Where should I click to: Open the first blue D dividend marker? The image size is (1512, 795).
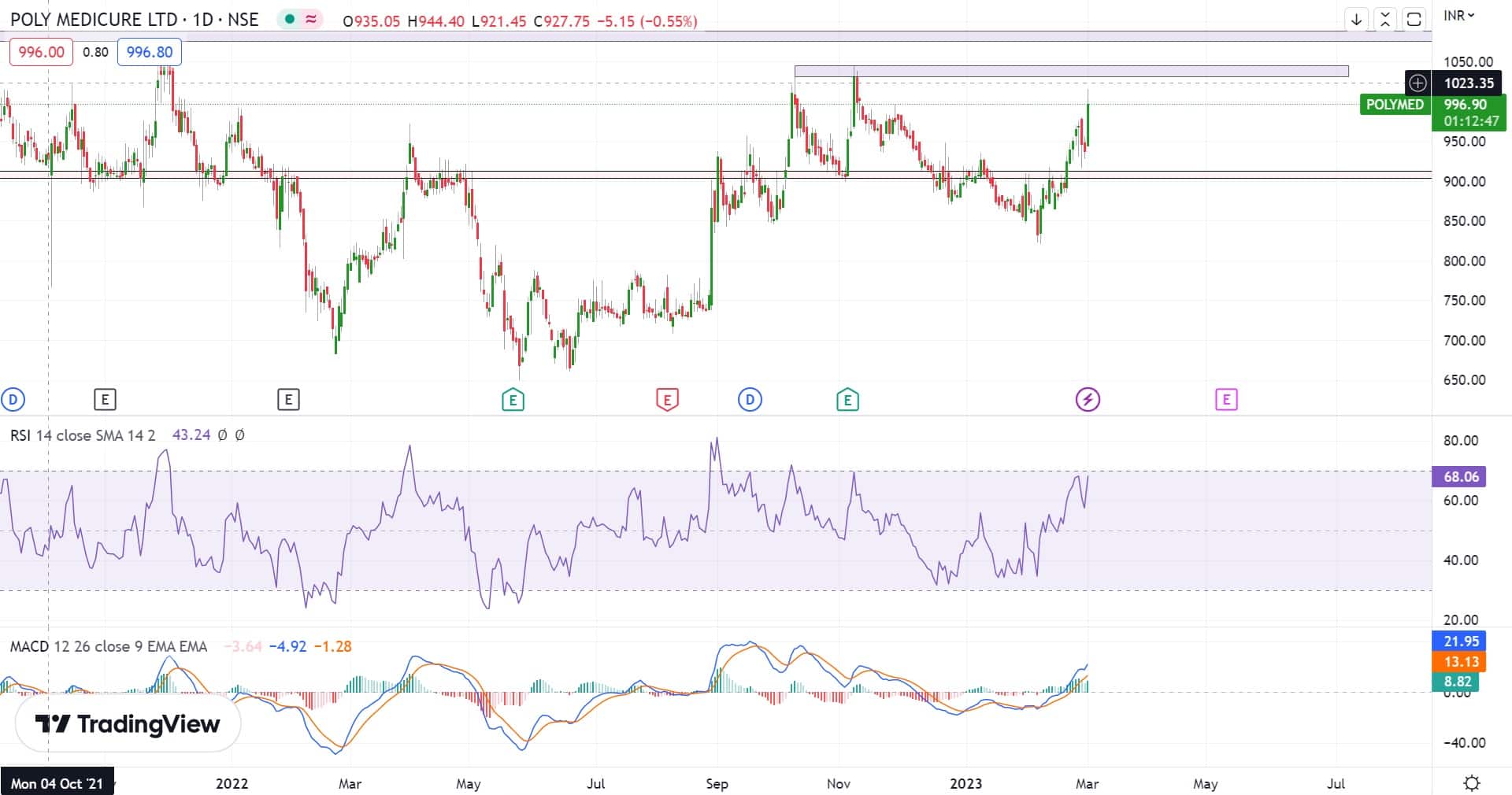click(x=13, y=400)
